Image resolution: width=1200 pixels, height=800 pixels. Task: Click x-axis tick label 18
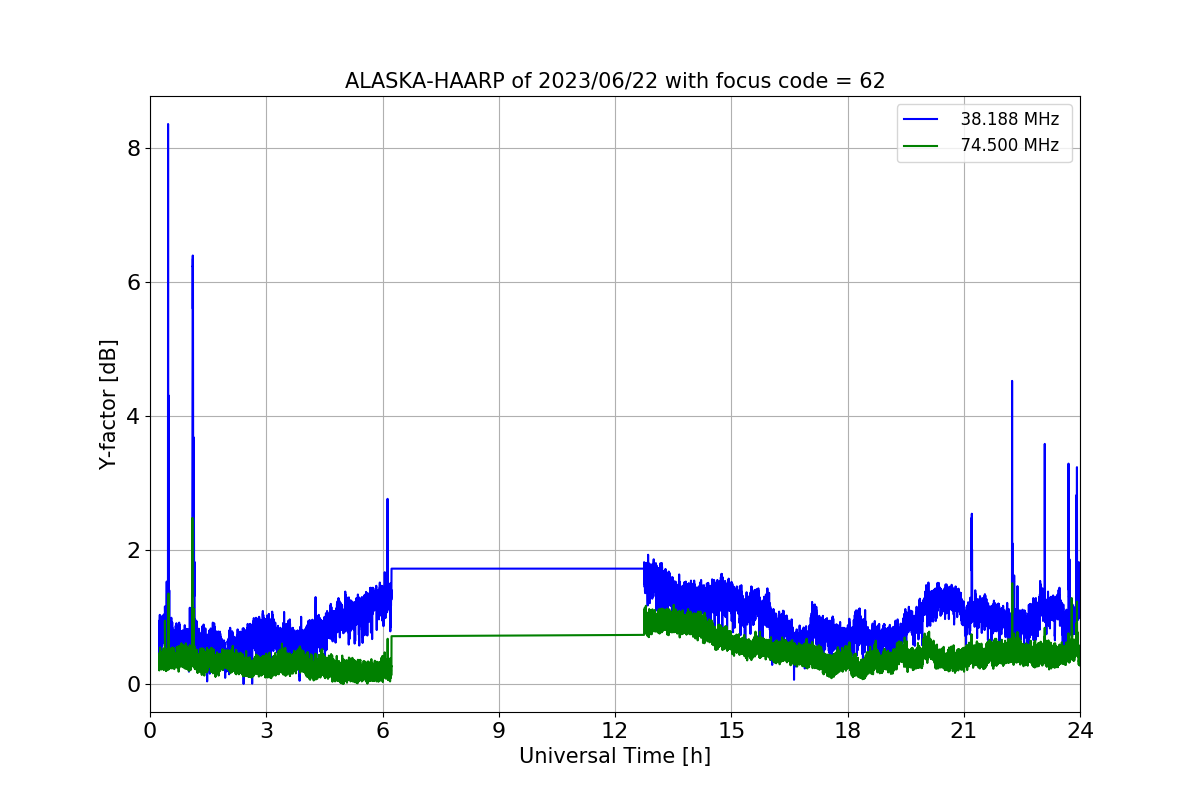pyautogui.click(x=848, y=730)
